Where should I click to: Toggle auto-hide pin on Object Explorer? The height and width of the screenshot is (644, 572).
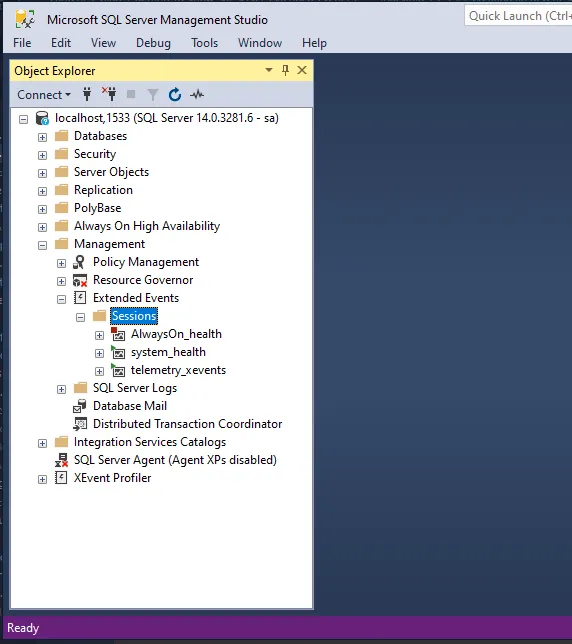[285, 70]
